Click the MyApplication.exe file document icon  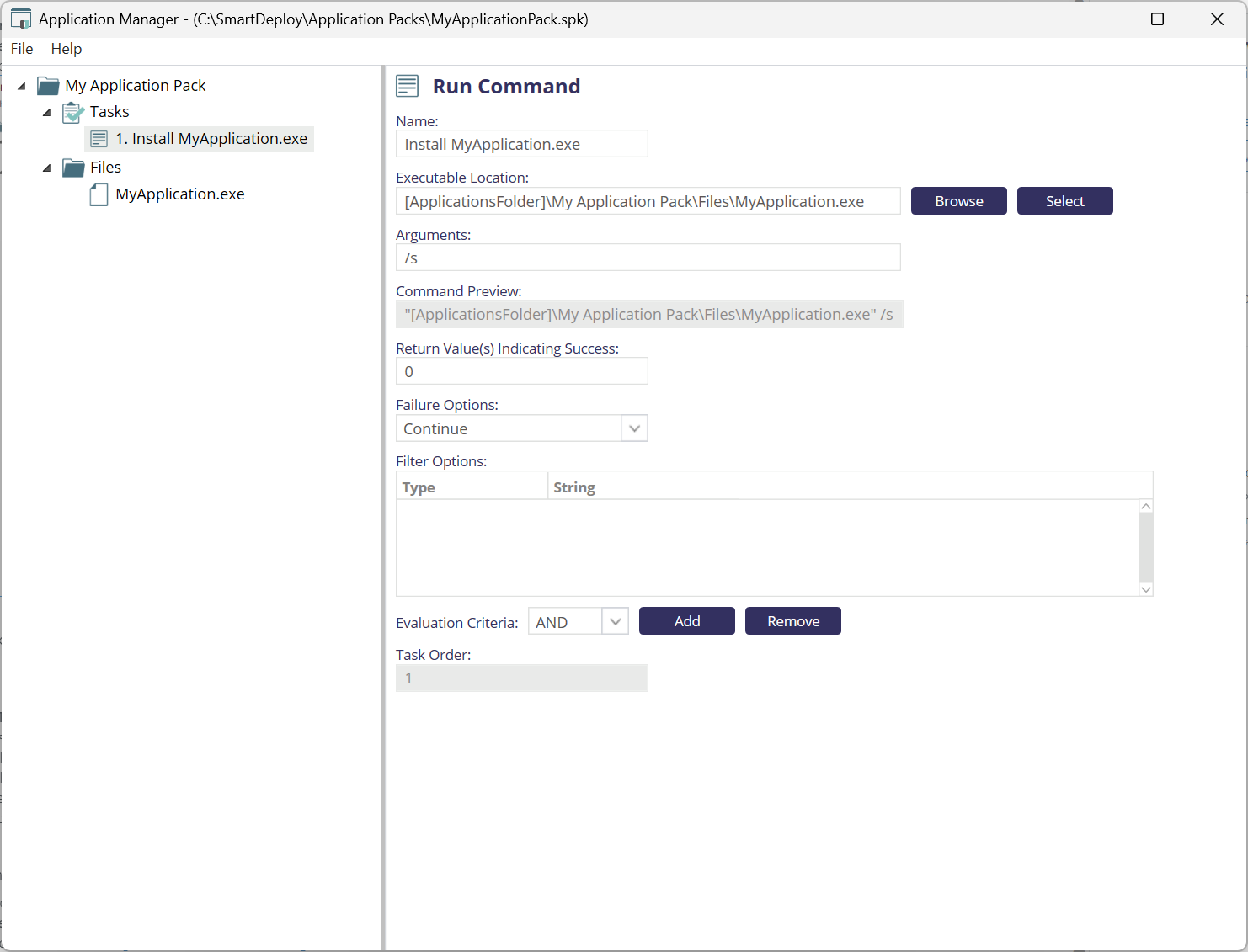(x=99, y=195)
